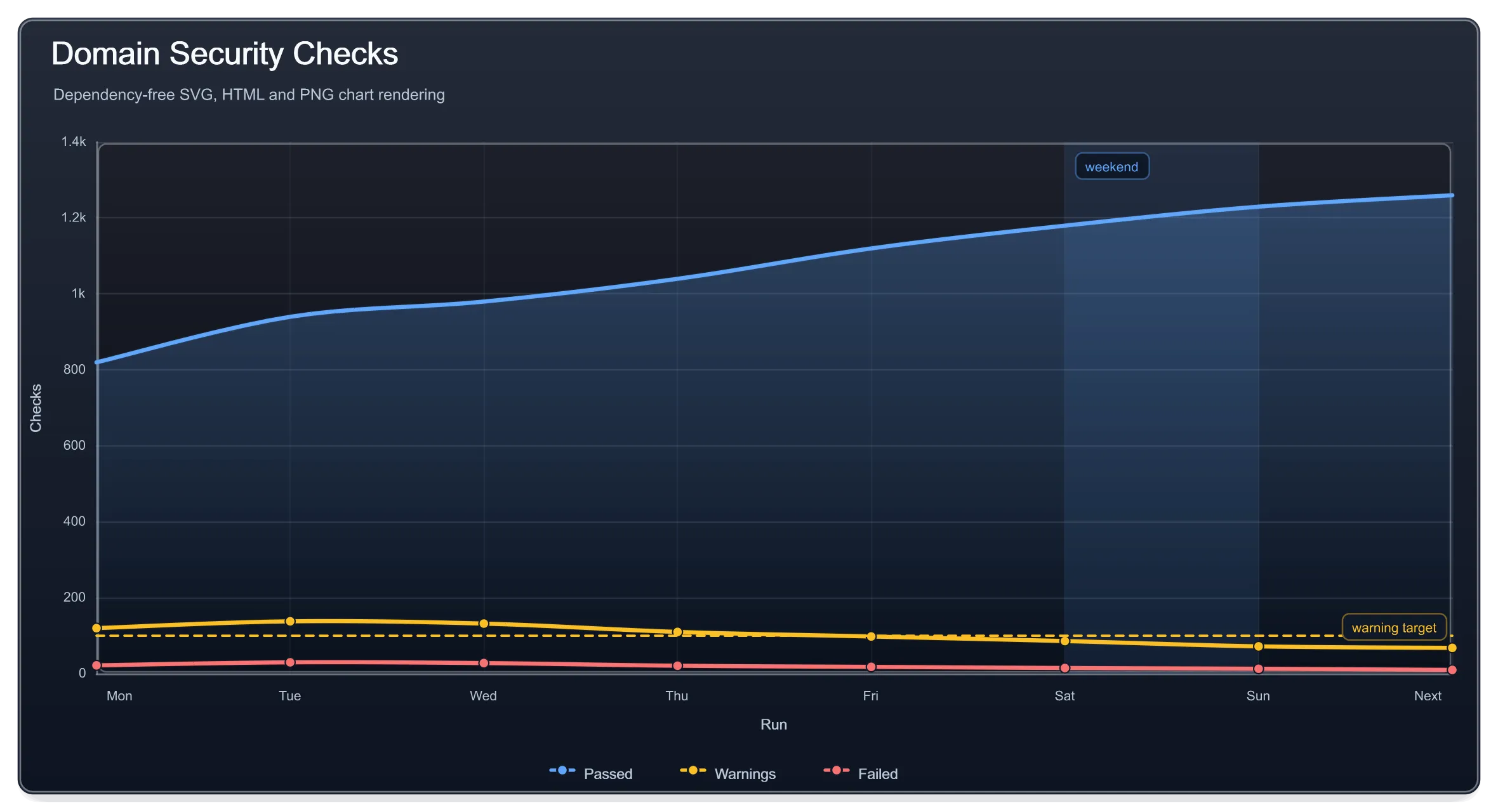This screenshot has height=812, width=1498.
Task: Toggle the Passed series in legend
Action: (591, 773)
